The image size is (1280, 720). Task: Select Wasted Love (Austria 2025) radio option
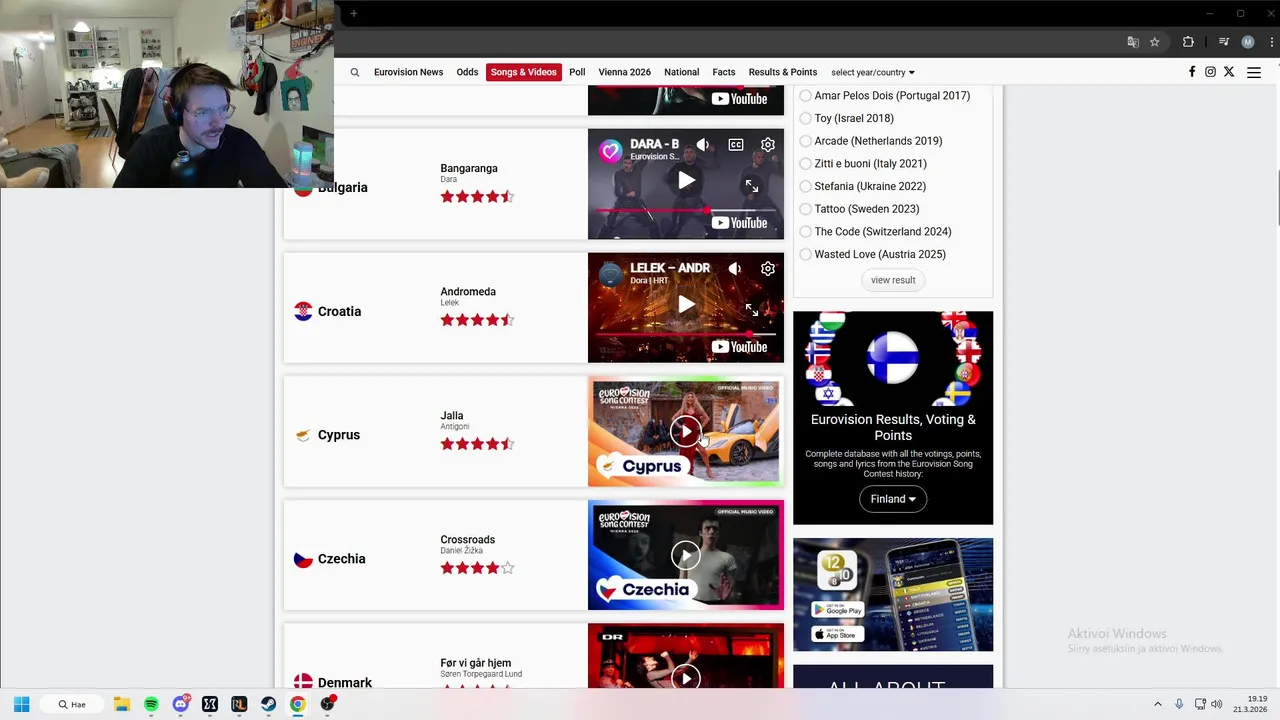tap(806, 254)
